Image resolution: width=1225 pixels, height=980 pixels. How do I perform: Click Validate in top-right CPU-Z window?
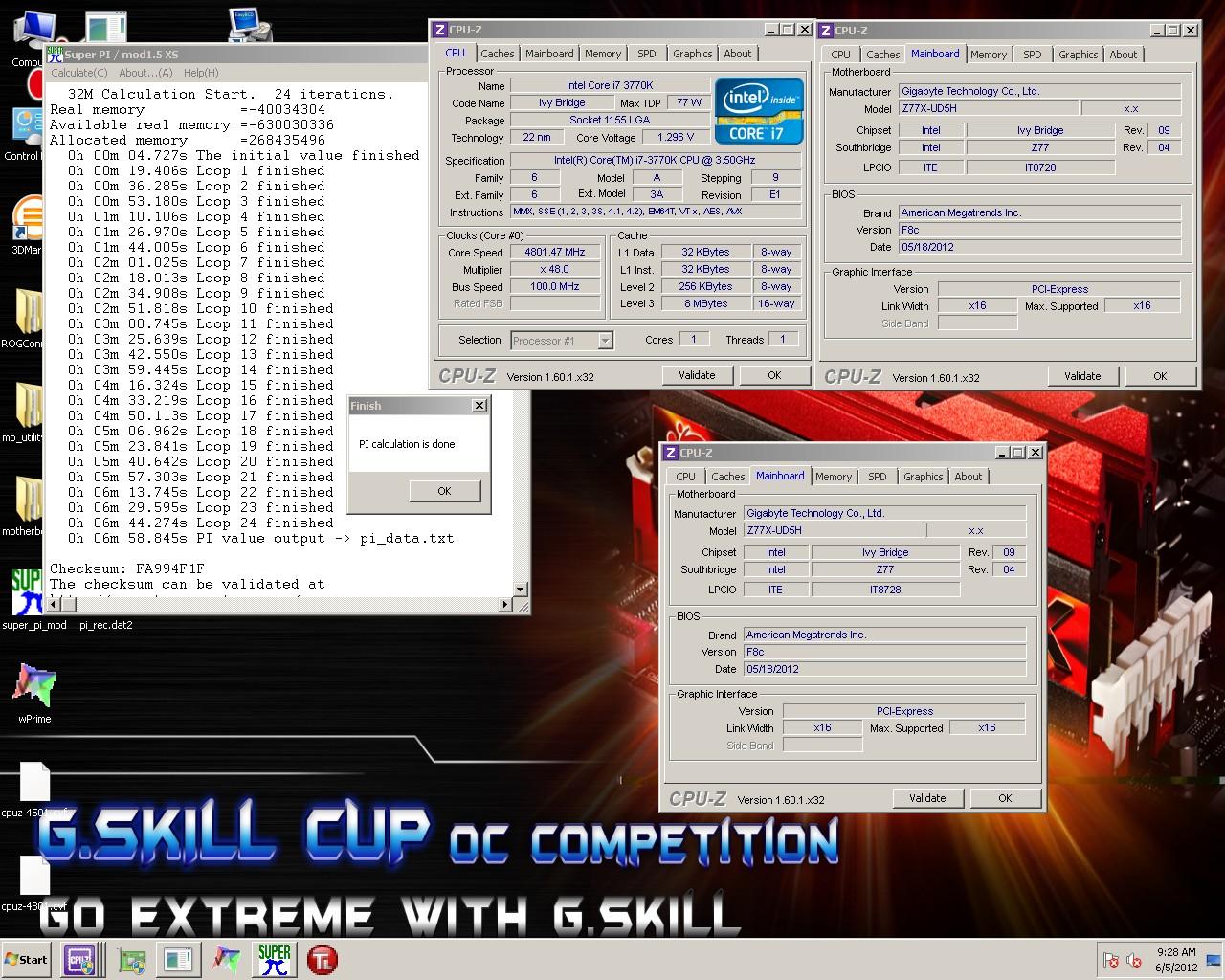[1082, 376]
